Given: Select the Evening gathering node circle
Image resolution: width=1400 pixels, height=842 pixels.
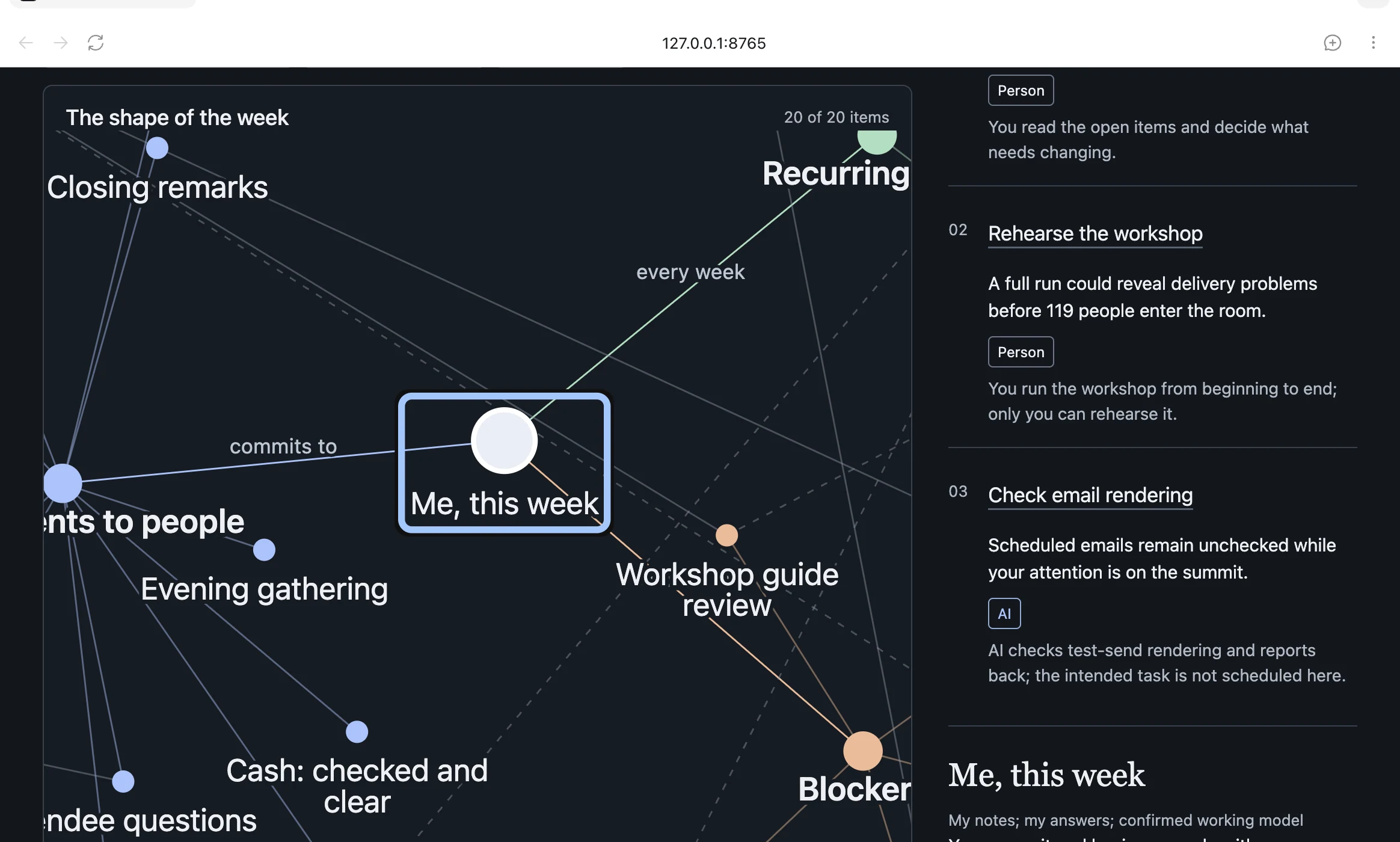Looking at the screenshot, I should point(264,550).
